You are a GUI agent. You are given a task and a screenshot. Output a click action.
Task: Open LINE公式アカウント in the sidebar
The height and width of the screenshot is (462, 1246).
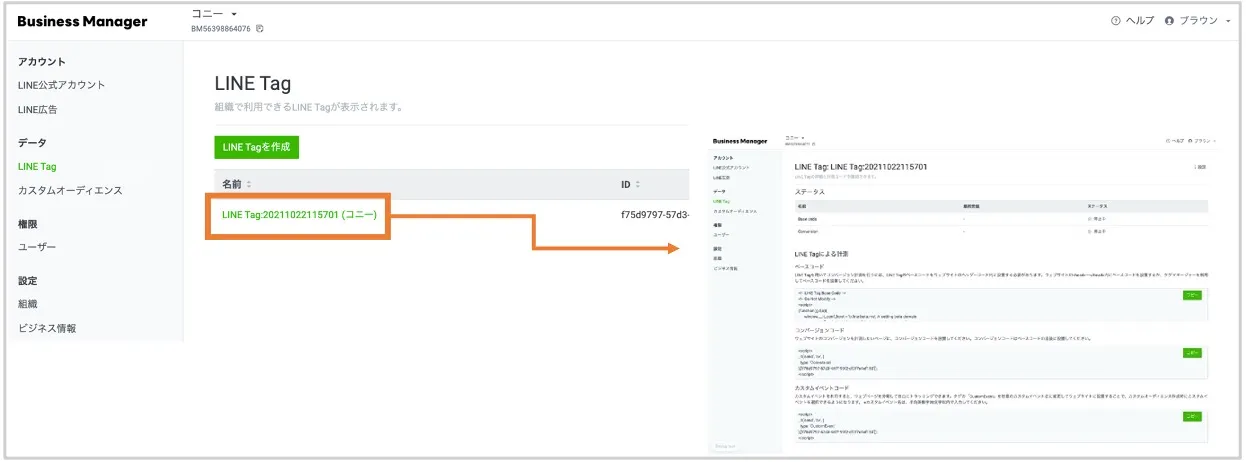coord(61,85)
